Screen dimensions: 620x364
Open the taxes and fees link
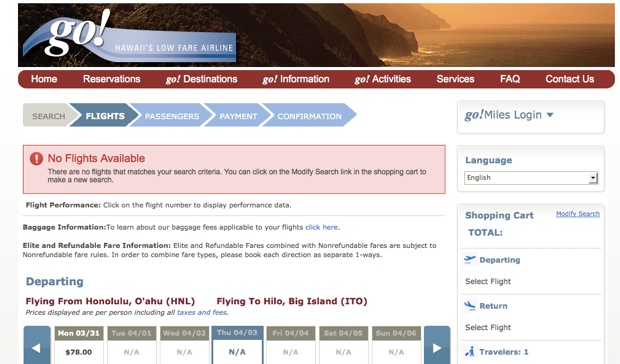pos(202,312)
